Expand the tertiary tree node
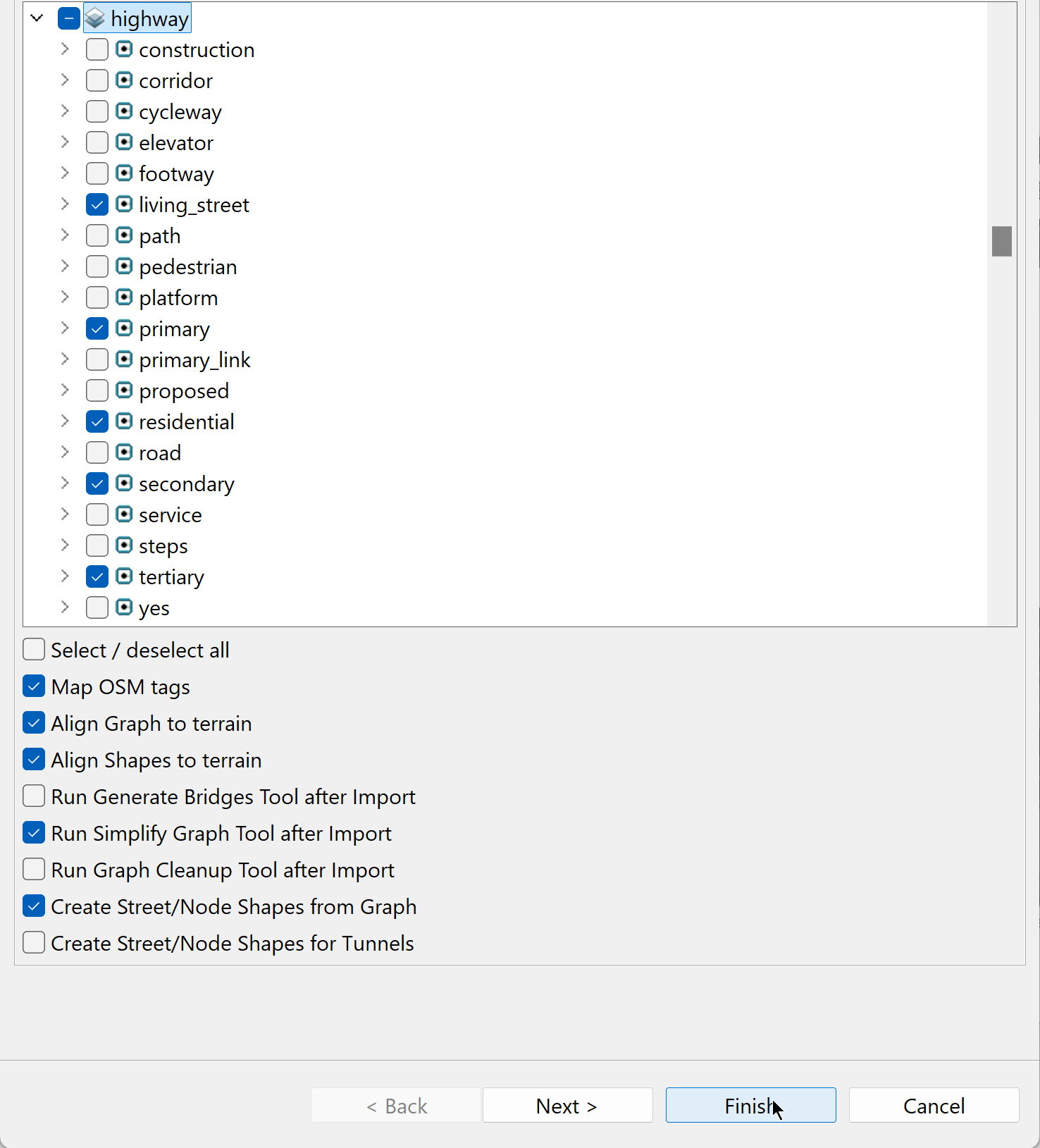This screenshot has width=1040, height=1148. click(x=65, y=576)
